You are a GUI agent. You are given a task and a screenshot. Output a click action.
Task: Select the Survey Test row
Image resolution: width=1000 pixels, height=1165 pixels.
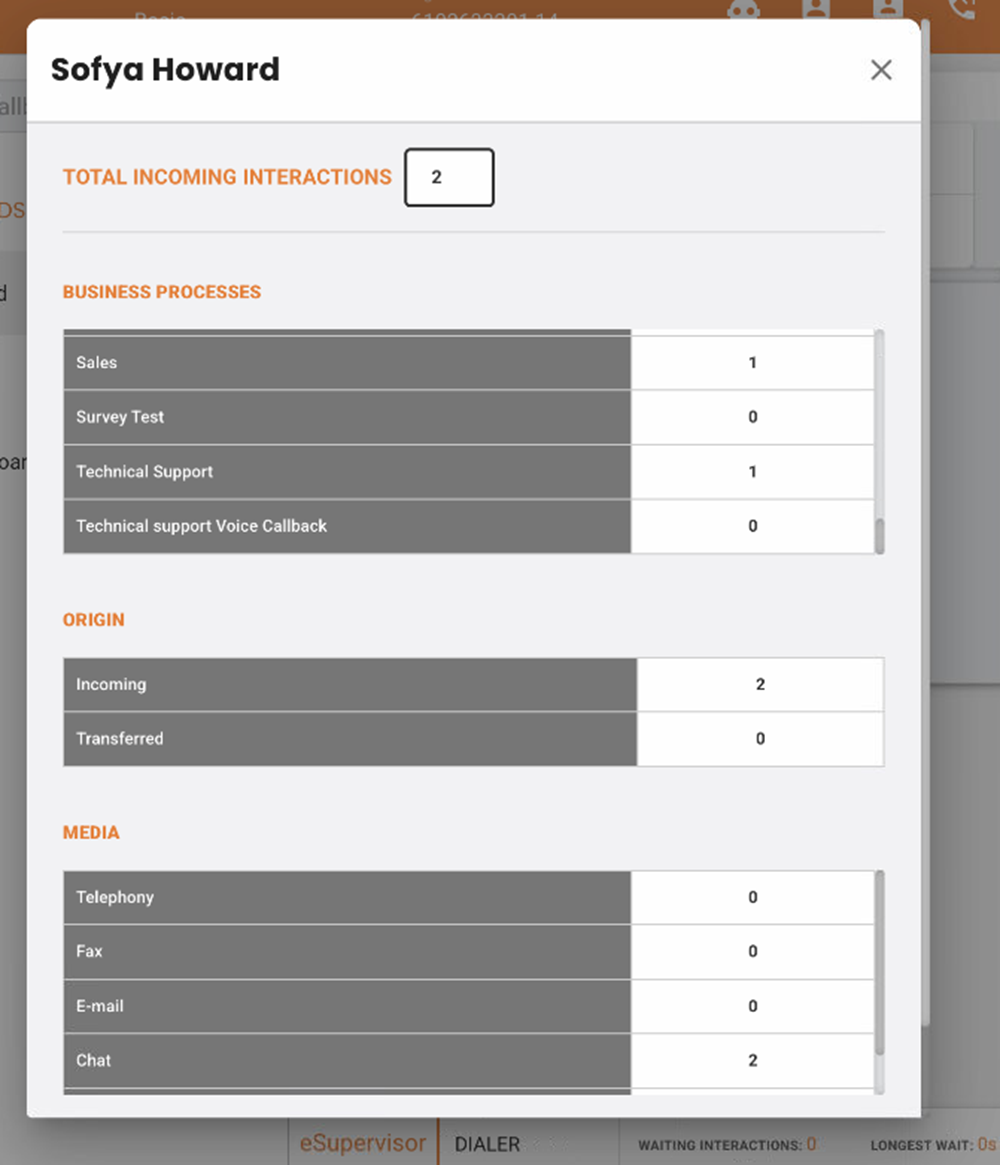coord(347,417)
